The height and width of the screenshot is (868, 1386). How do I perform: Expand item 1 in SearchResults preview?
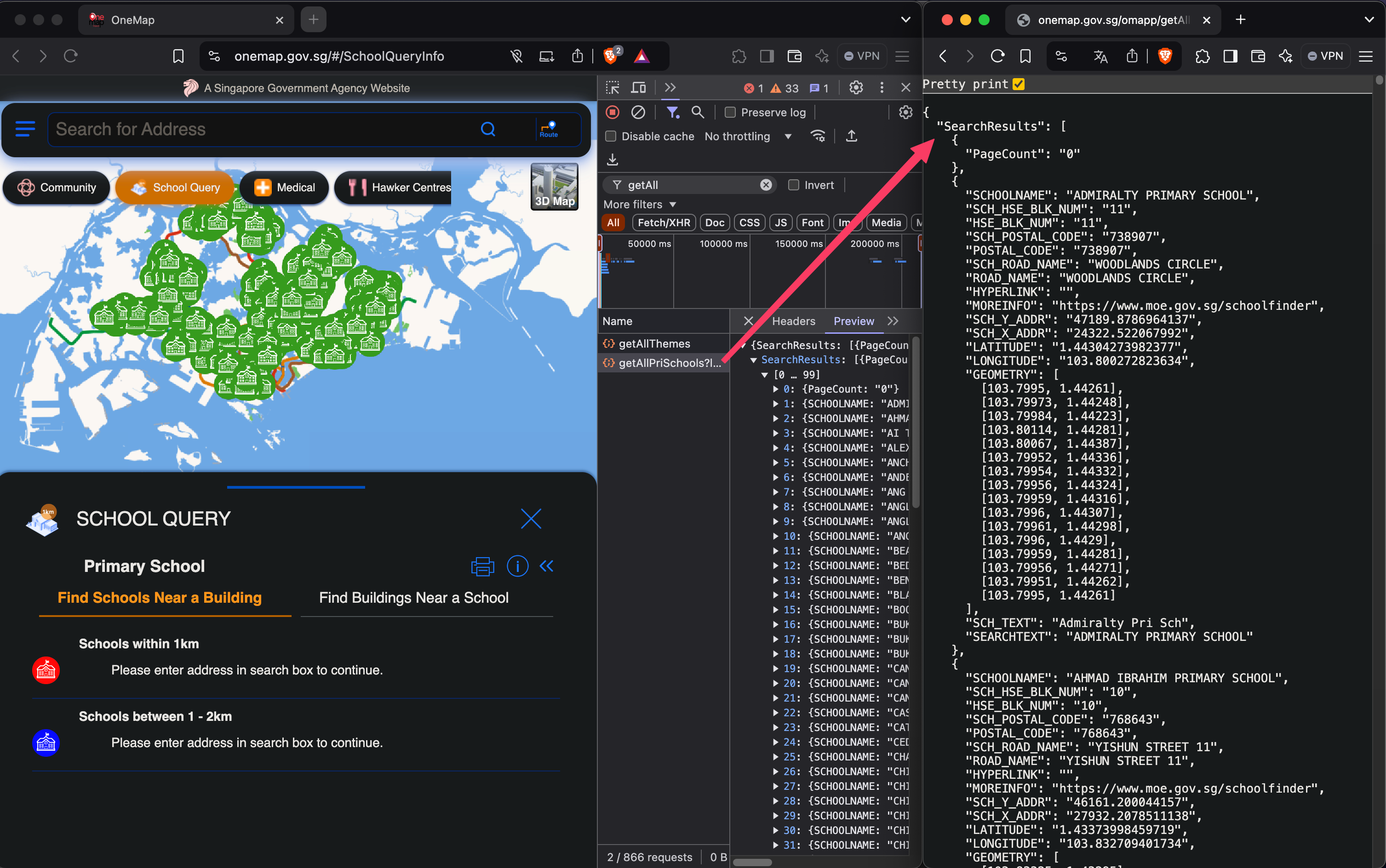pyautogui.click(x=776, y=404)
